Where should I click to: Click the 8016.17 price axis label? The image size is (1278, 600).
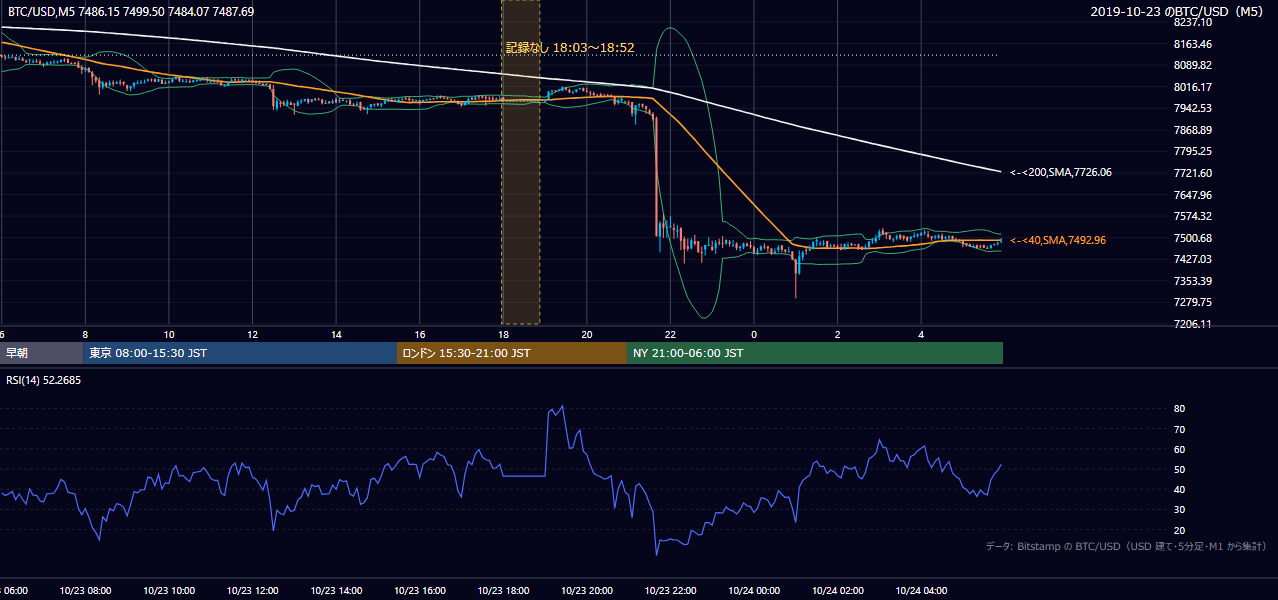1192,87
